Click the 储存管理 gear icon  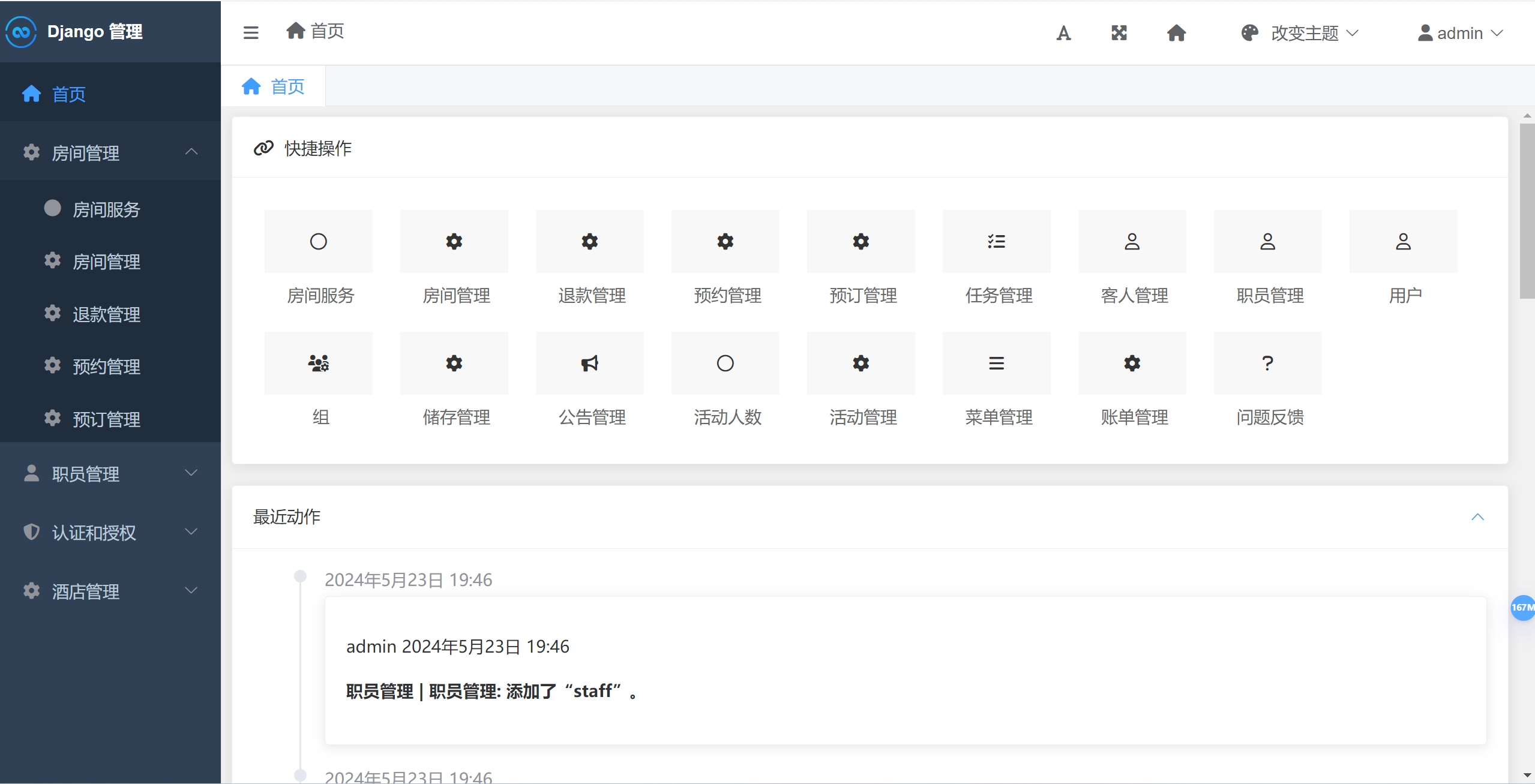click(x=454, y=364)
